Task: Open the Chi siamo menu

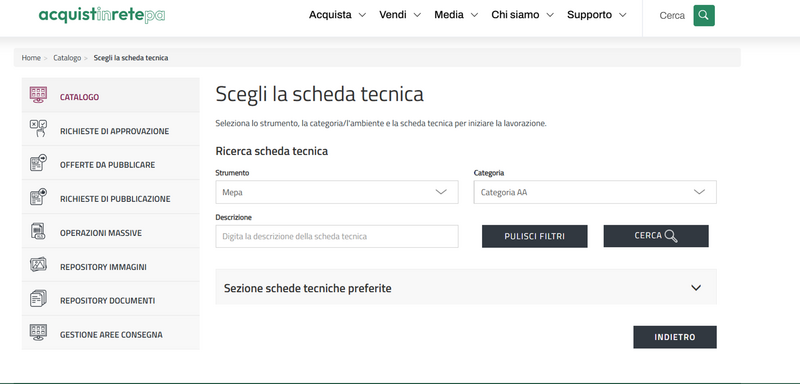Action: click(x=522, y=15)
